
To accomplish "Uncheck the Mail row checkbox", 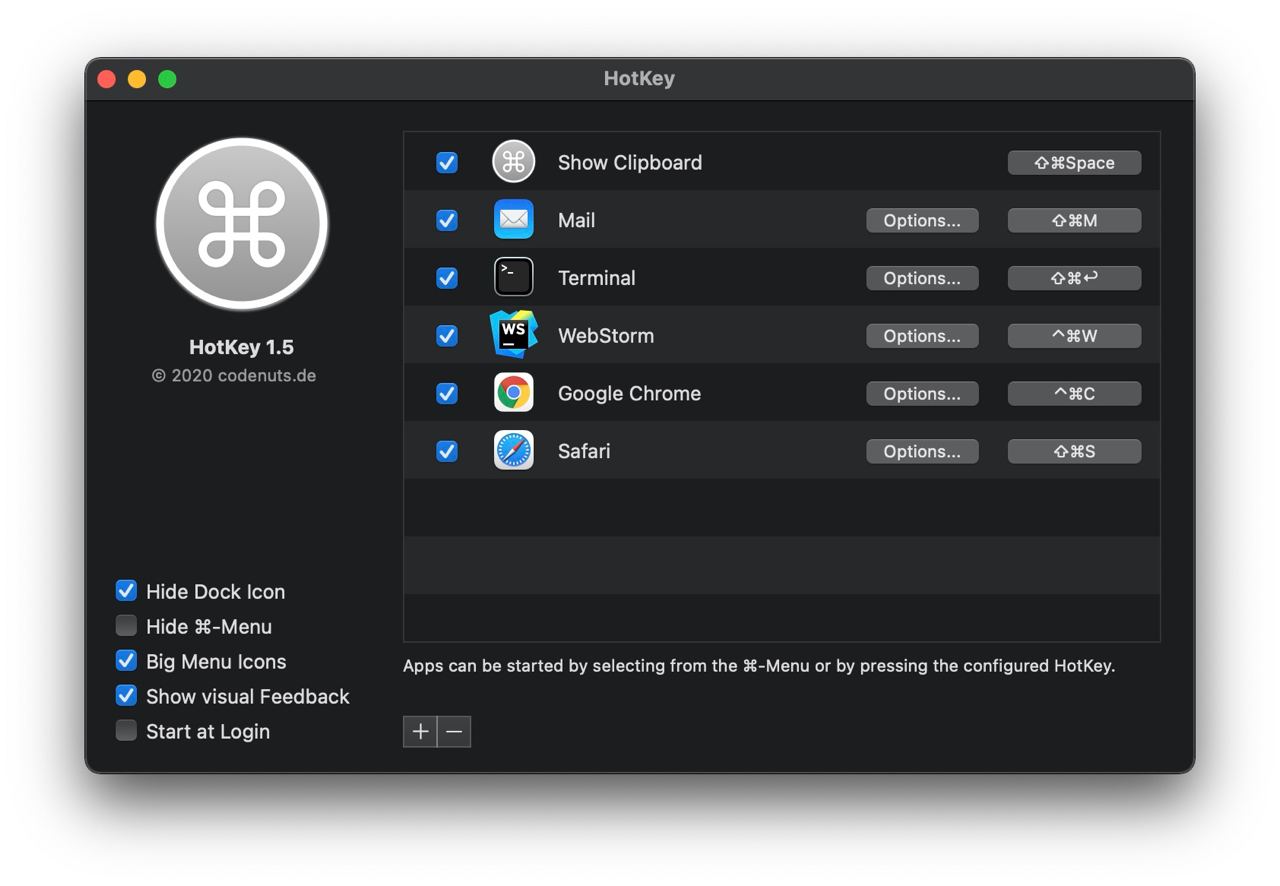I will click(447, 220).
